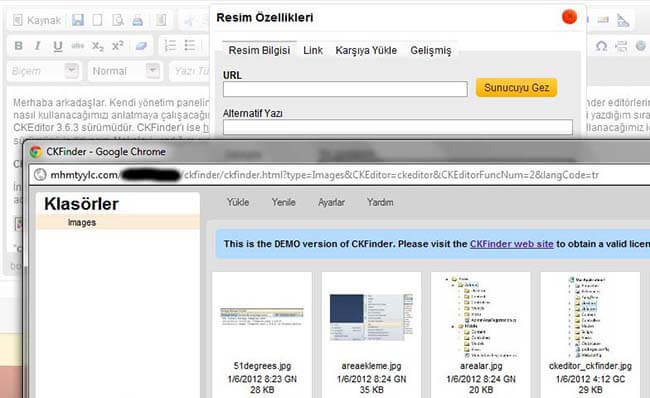Select the arealar.jpg thumbnail
This screenshot has height=398, width=650.
pyautogui.click(x=481, y=317)
